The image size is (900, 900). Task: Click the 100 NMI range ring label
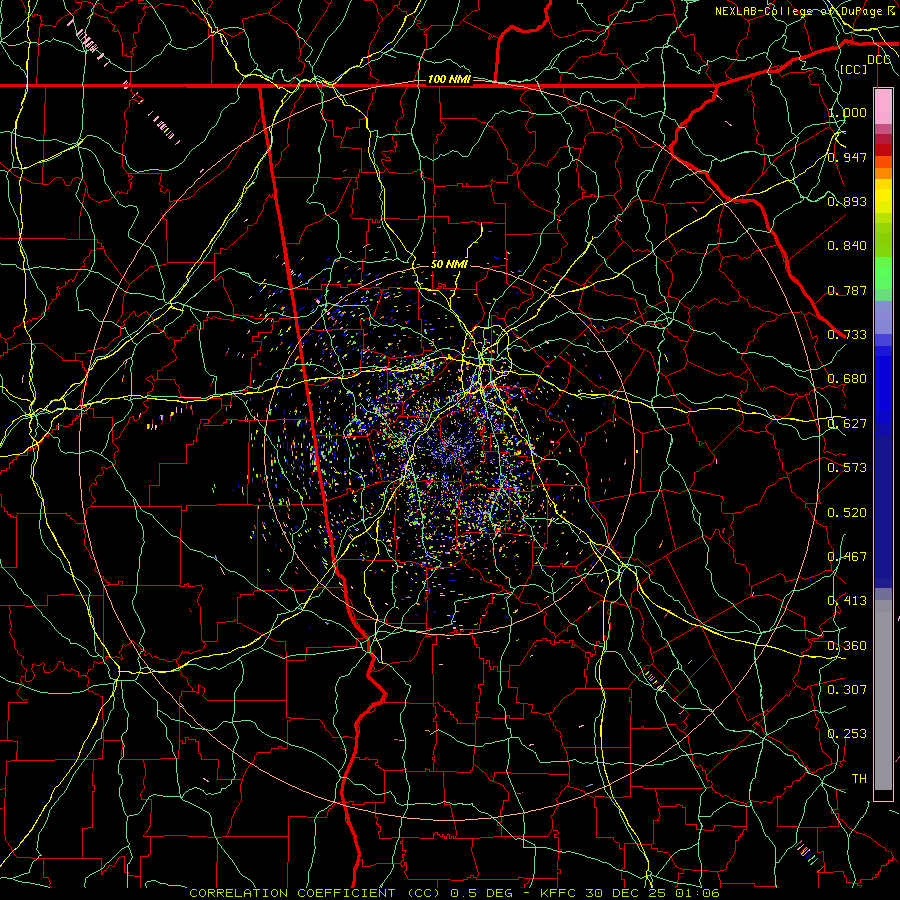coord(449,79)
